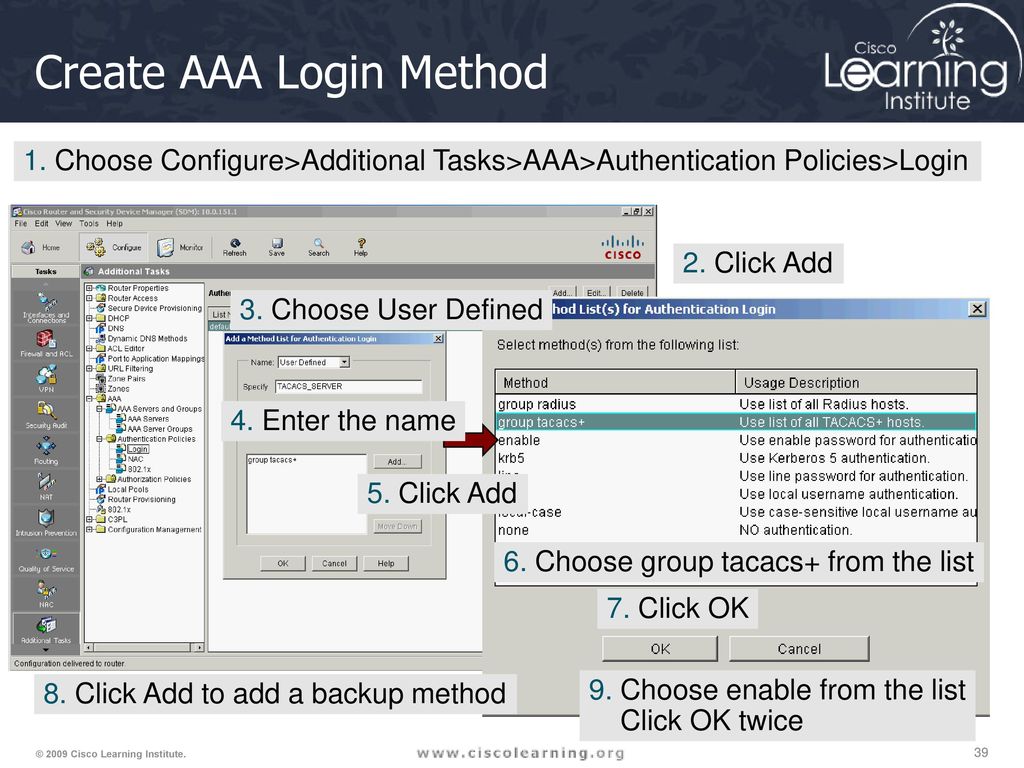Image resolution: width=1024 pixels, height=768 pixels.
Task: Click Cancel in Add a Method List dialog
Action: 334,563
